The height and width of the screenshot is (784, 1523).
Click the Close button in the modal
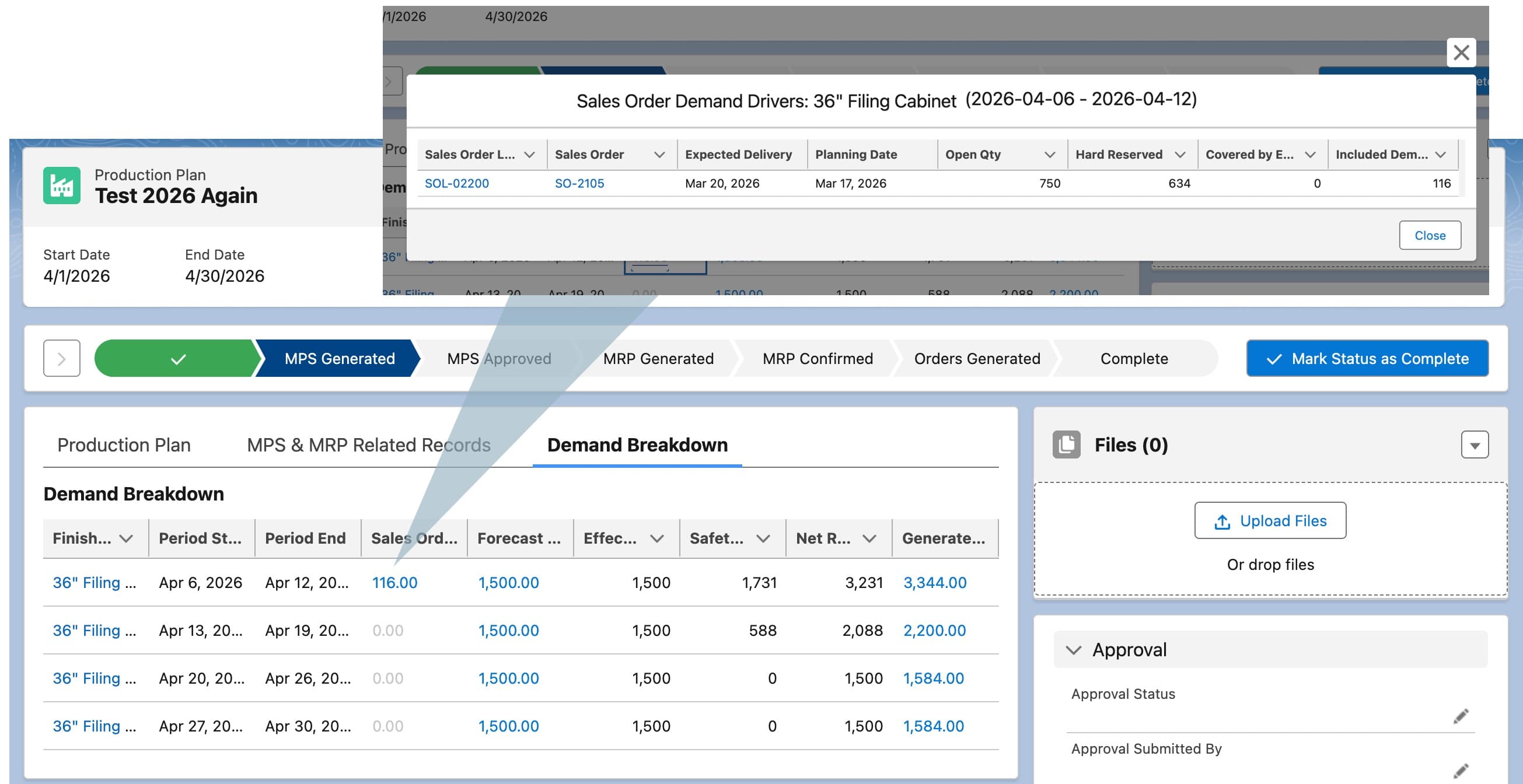pos(1430,235)
